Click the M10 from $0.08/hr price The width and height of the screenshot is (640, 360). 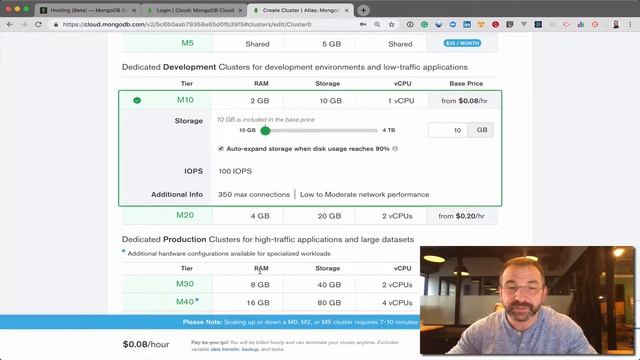(464, 101)
